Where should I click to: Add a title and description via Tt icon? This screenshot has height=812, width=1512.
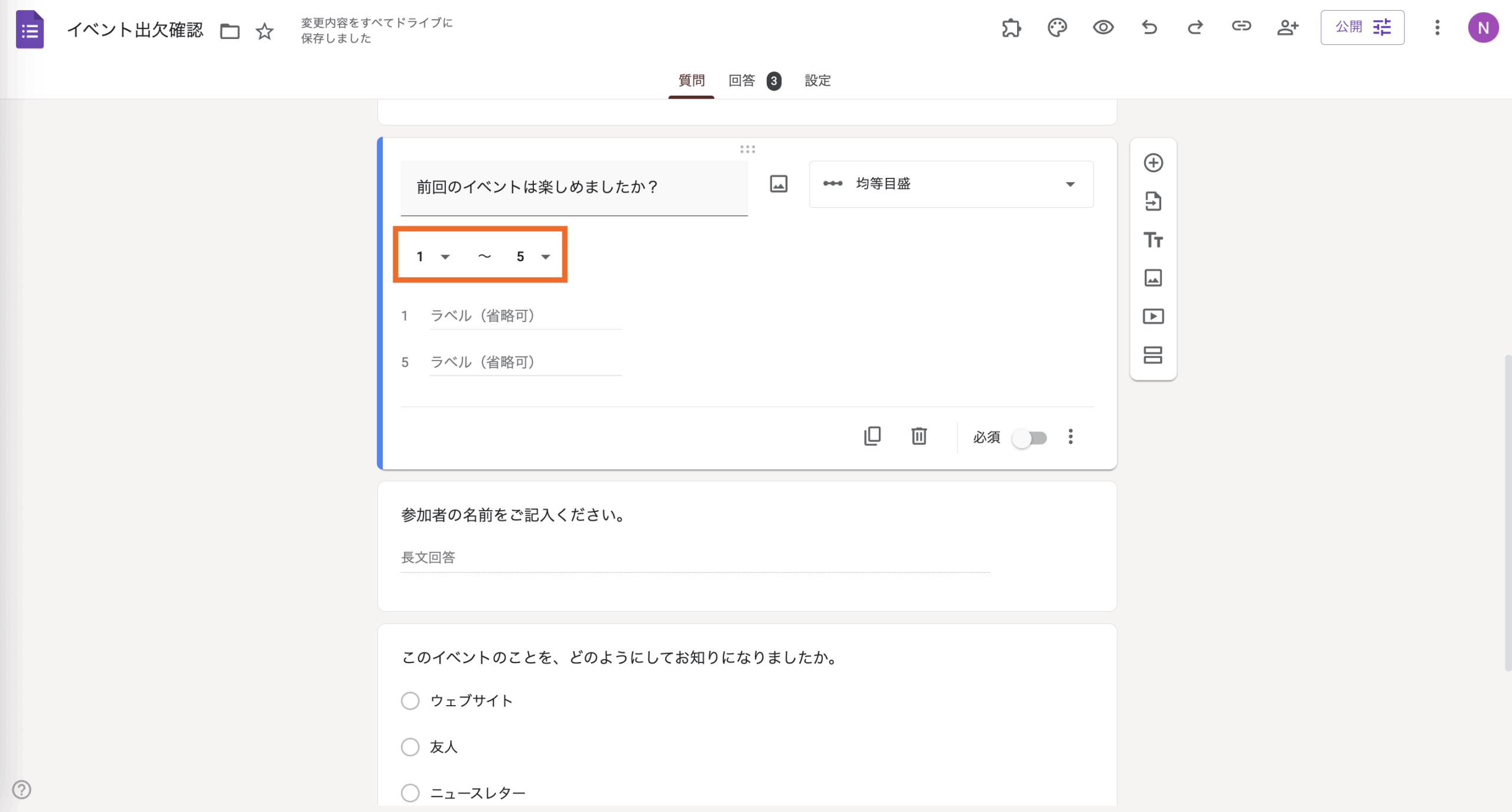click(1153, 240)
